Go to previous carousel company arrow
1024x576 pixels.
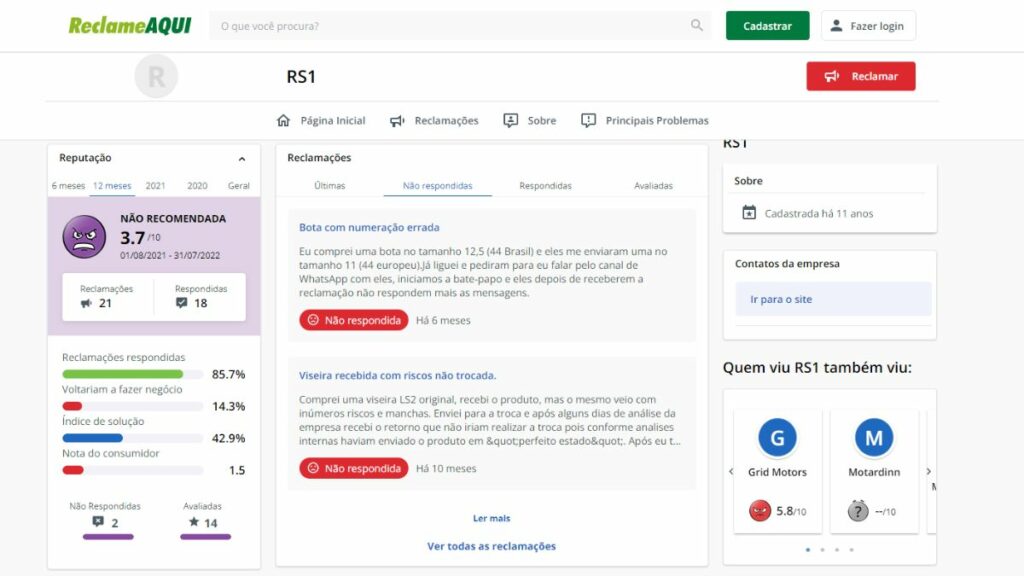(x=730, y=471)
